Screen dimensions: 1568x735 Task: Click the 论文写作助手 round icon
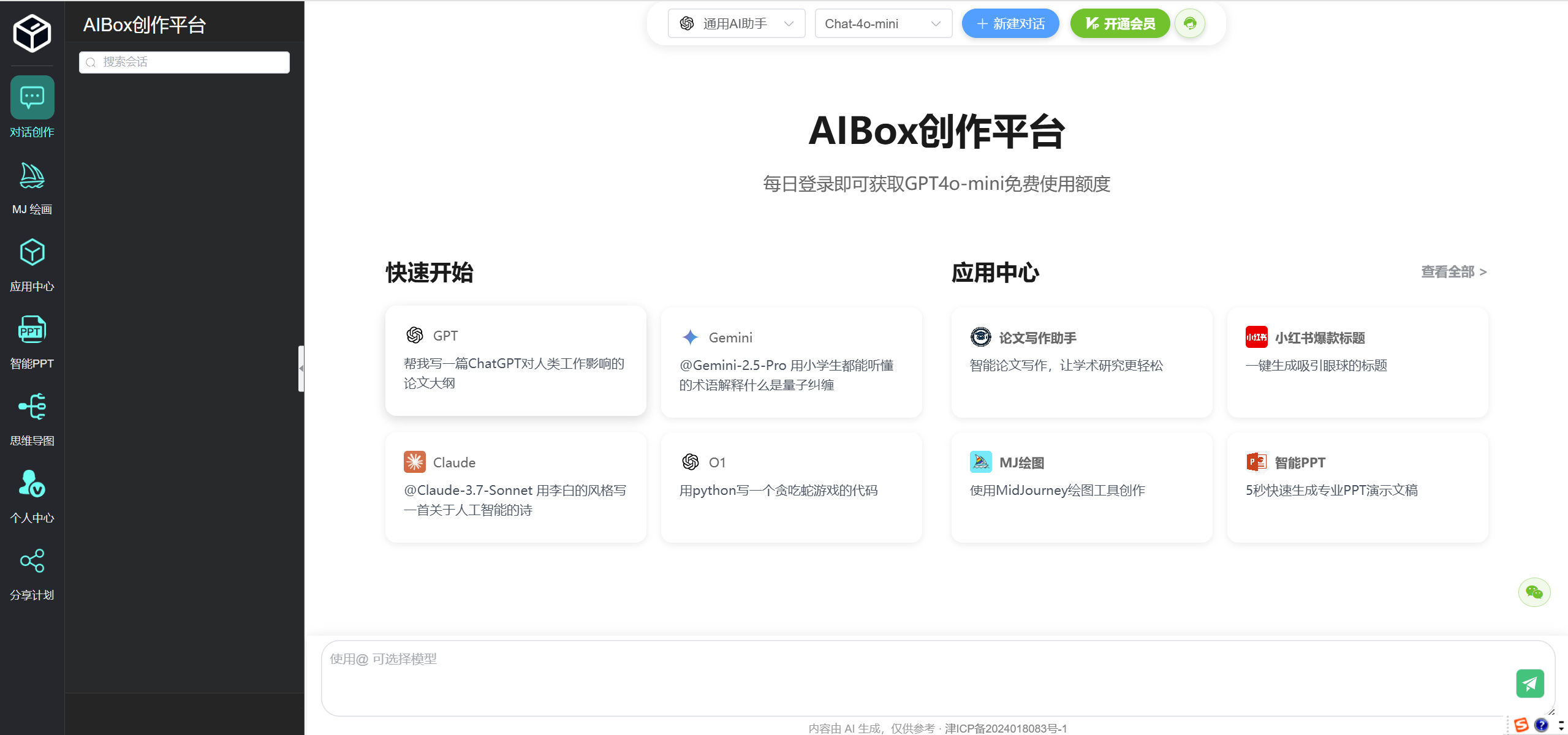(x=981, y=337)
